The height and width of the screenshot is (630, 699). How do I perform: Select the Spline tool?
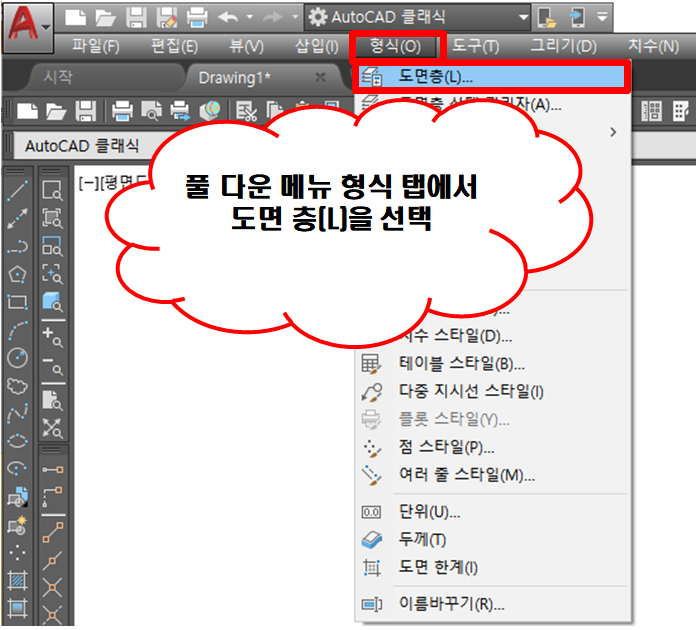[17, 414]
